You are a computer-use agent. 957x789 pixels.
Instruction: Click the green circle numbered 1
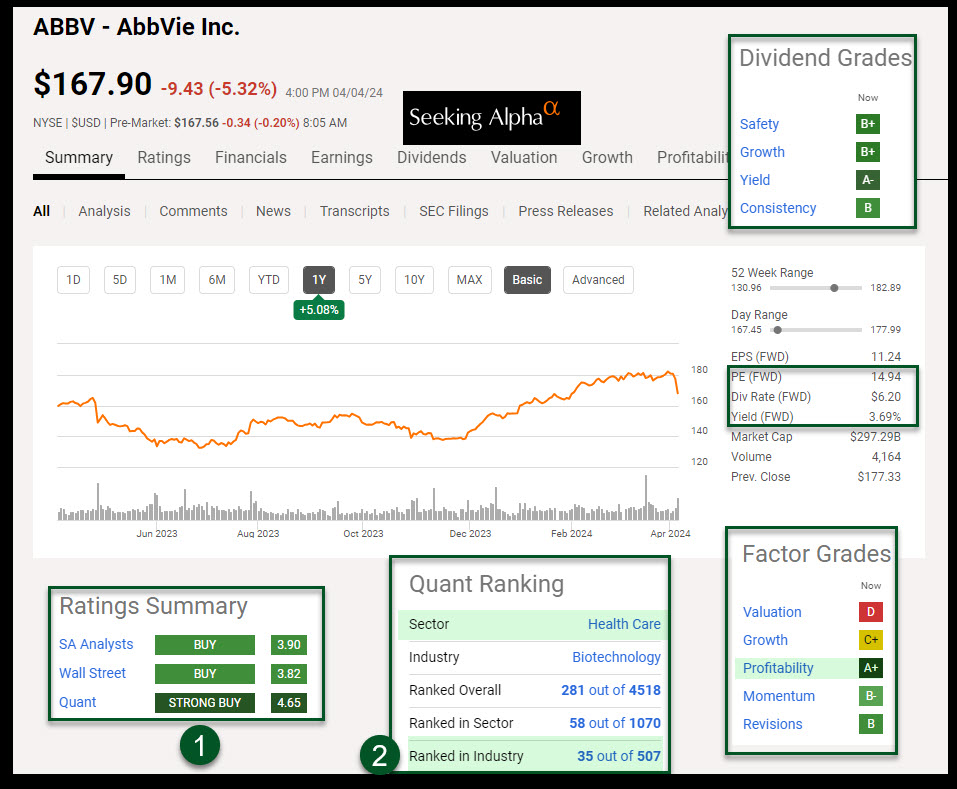click(199, 745)
